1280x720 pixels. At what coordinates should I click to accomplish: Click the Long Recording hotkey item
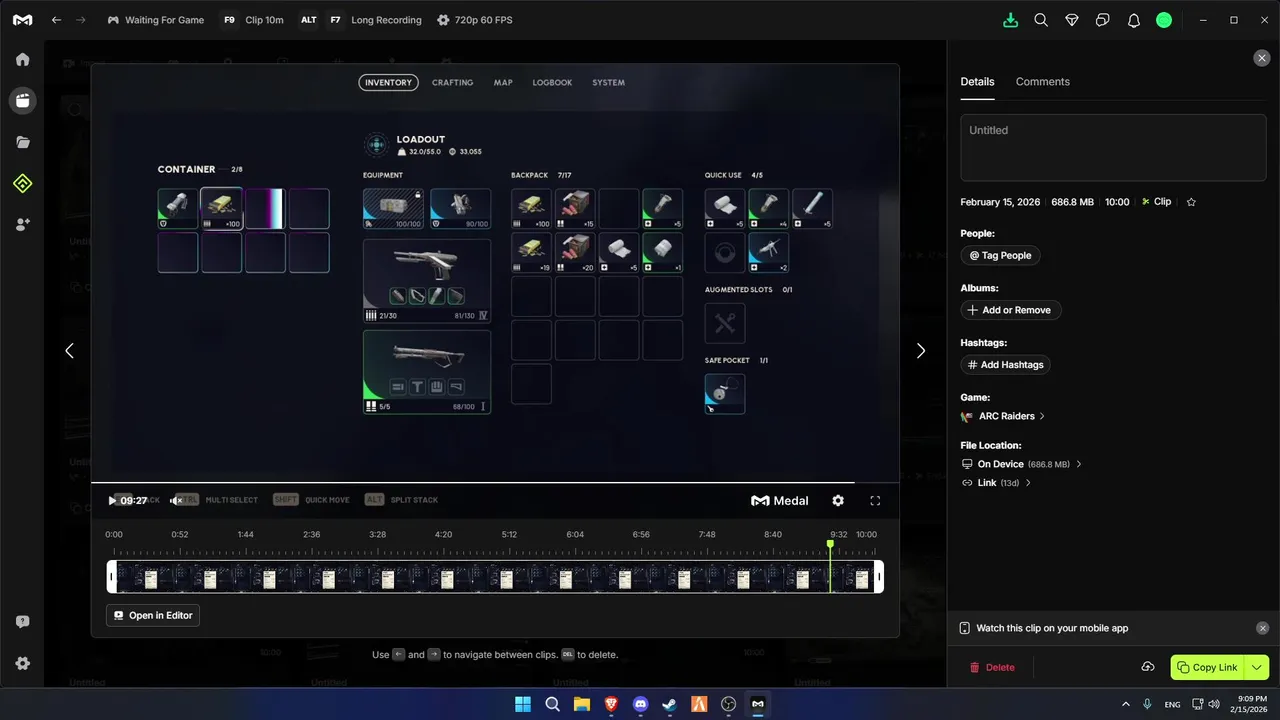point(361,20)
